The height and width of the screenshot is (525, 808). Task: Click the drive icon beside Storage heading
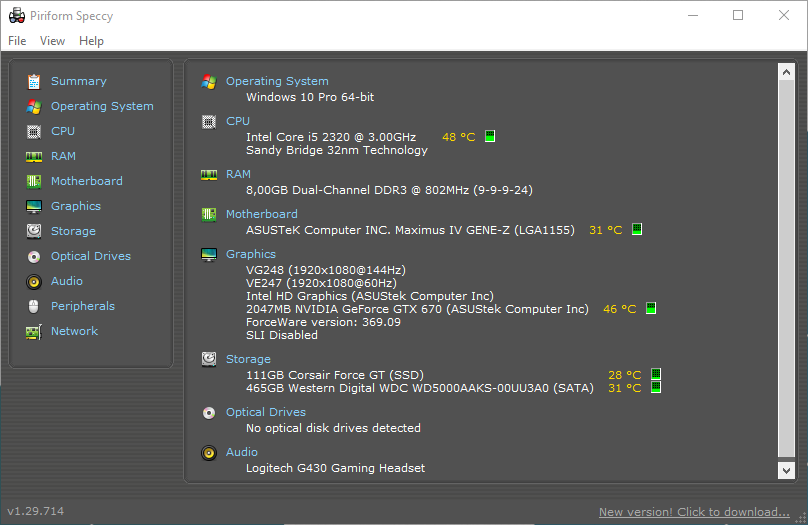(x=209, y=359)
